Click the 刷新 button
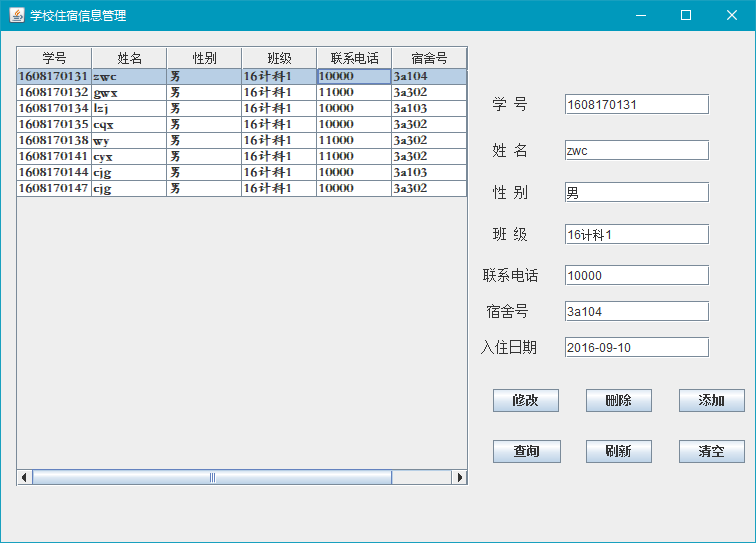 coord(618,451)
